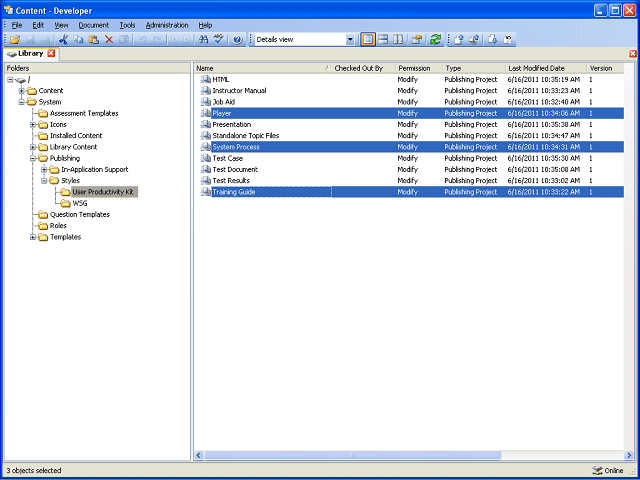The image size is (640, 480).
Task: Open the Help menu
Action: pyautogui.click(x=205, y=25)
